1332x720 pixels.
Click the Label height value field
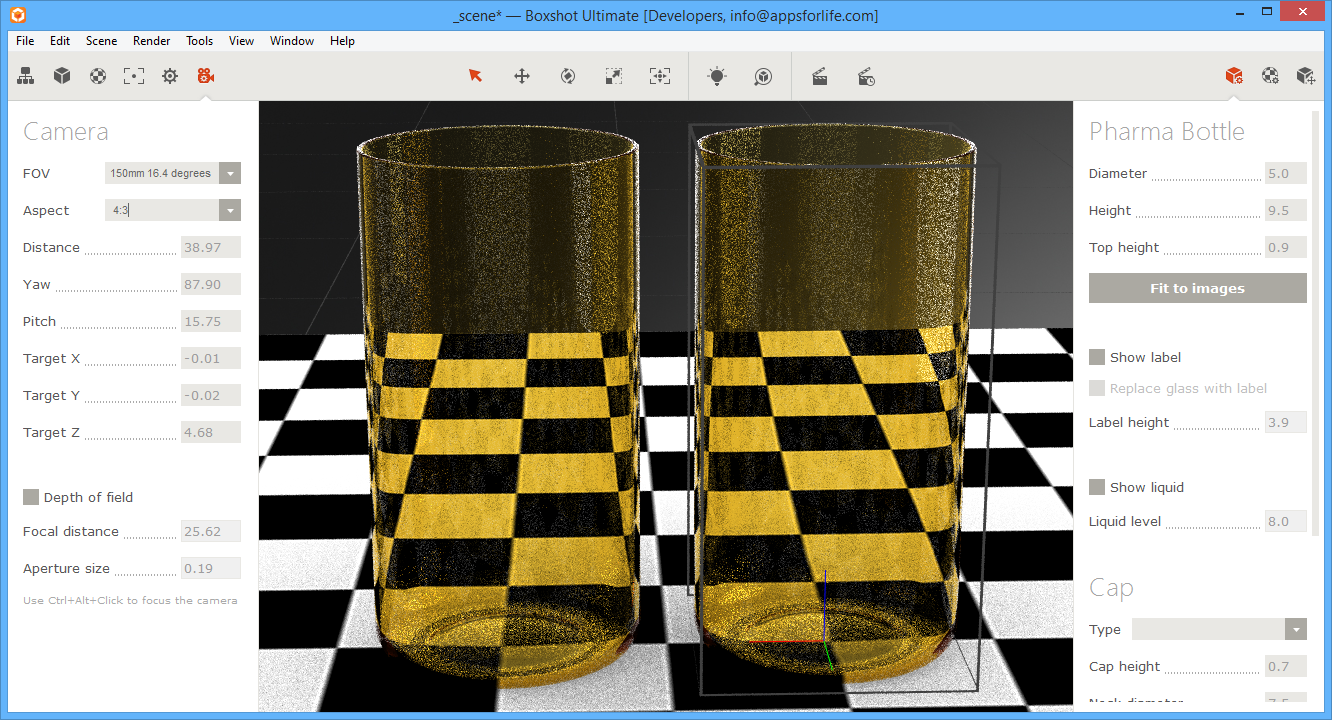1286,422
